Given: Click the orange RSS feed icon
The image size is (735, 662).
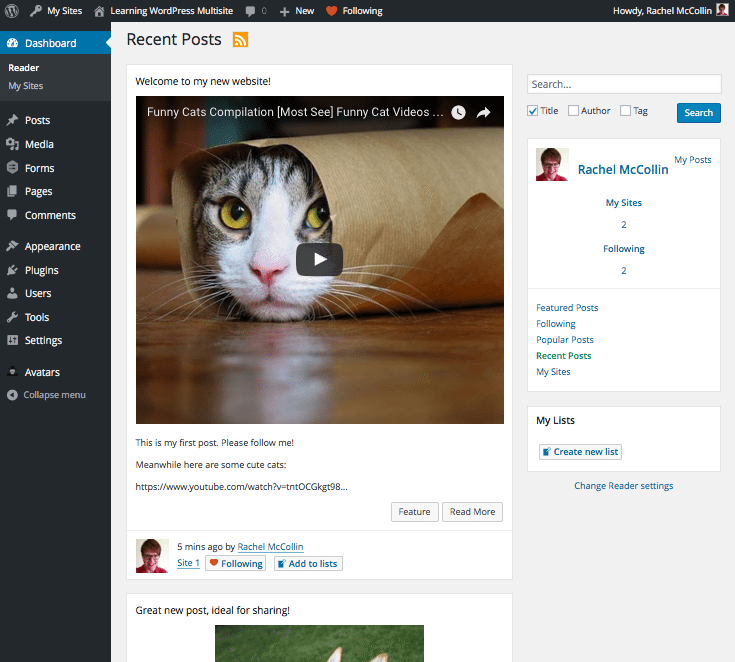Looking at the screenshot, I should [240, 39].
